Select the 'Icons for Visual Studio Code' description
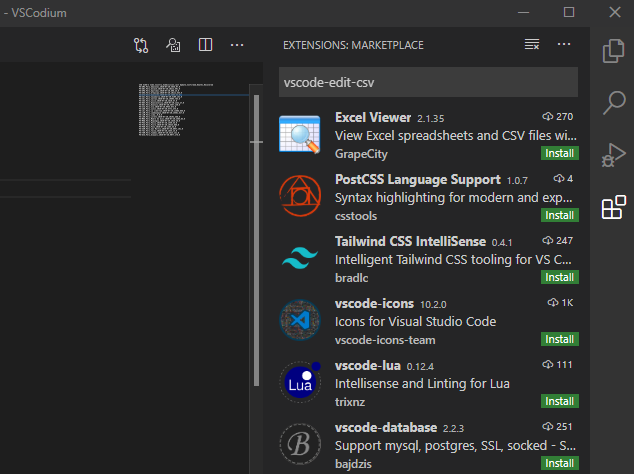634x474 pixels. [415, 322]
